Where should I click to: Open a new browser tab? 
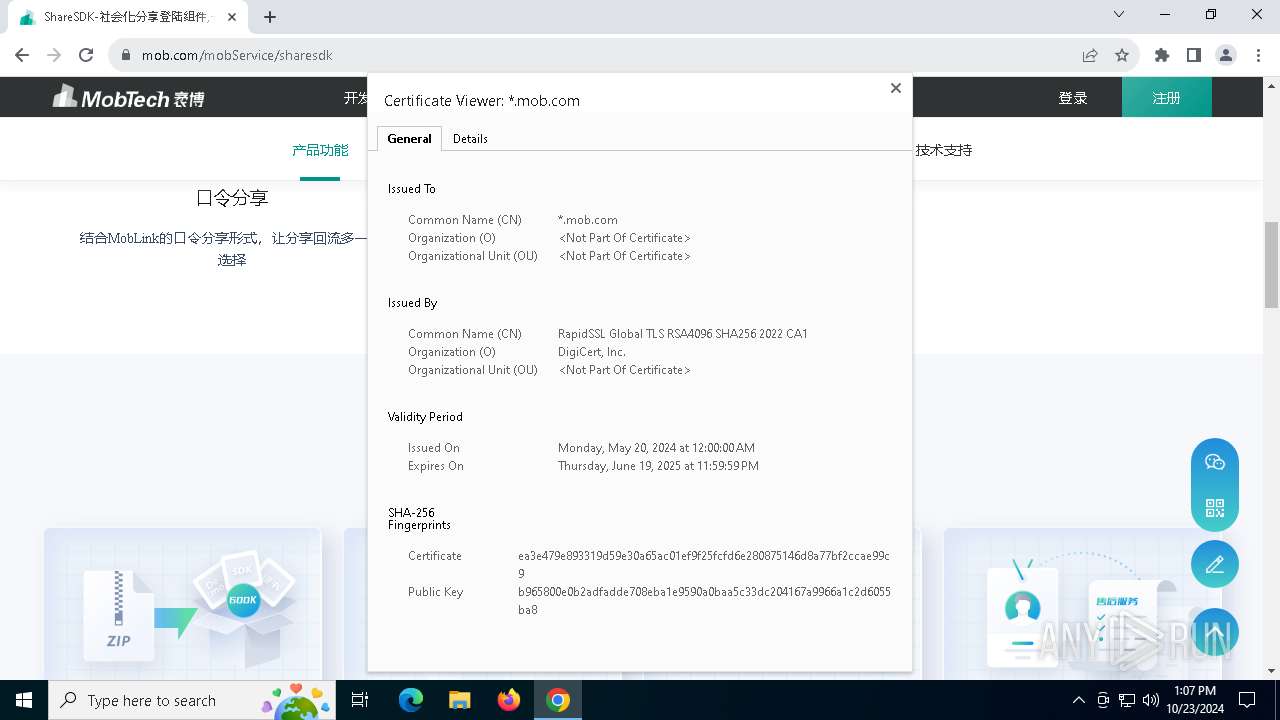pos(270,17)
